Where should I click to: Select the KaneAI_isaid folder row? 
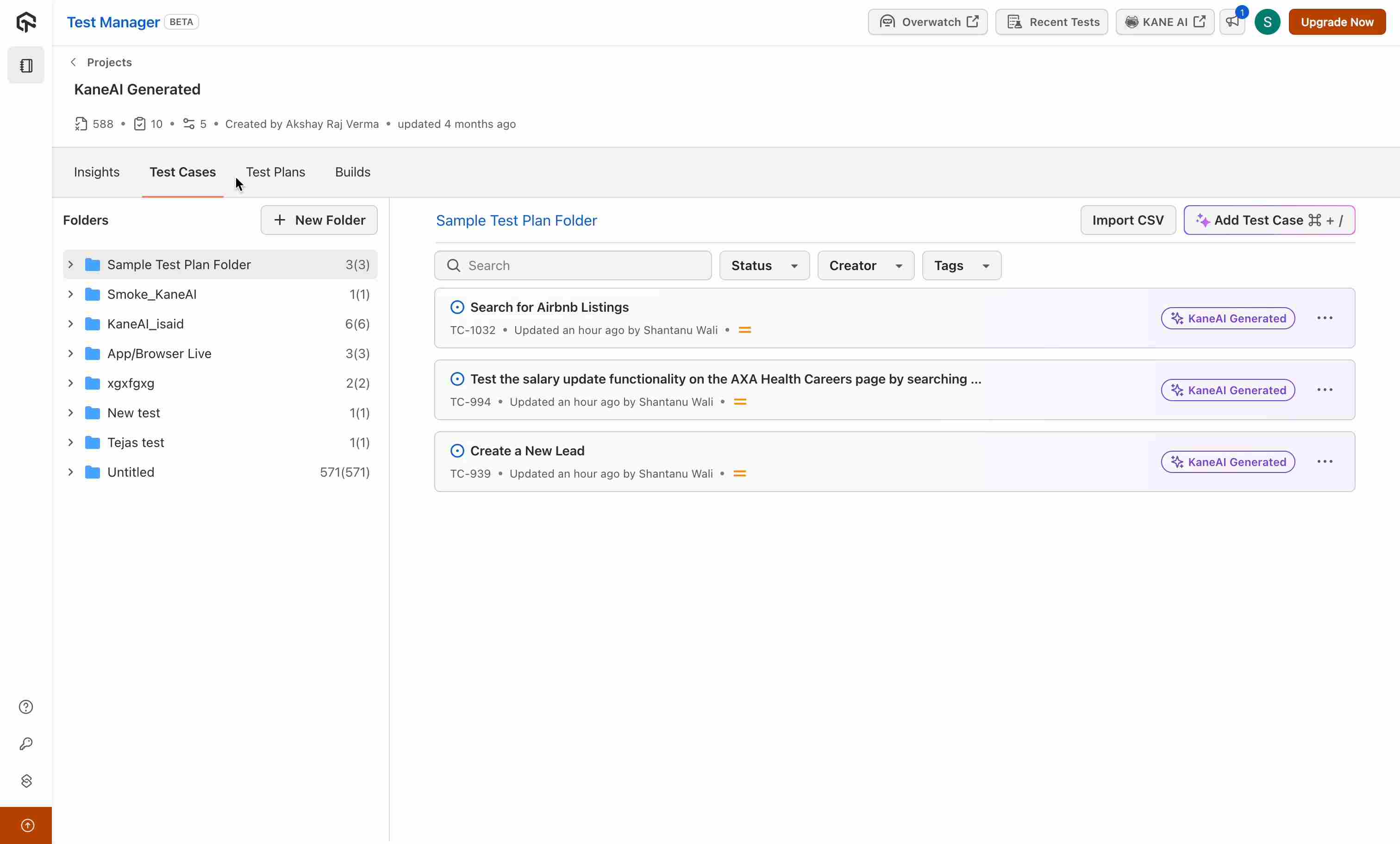(220, 324)
